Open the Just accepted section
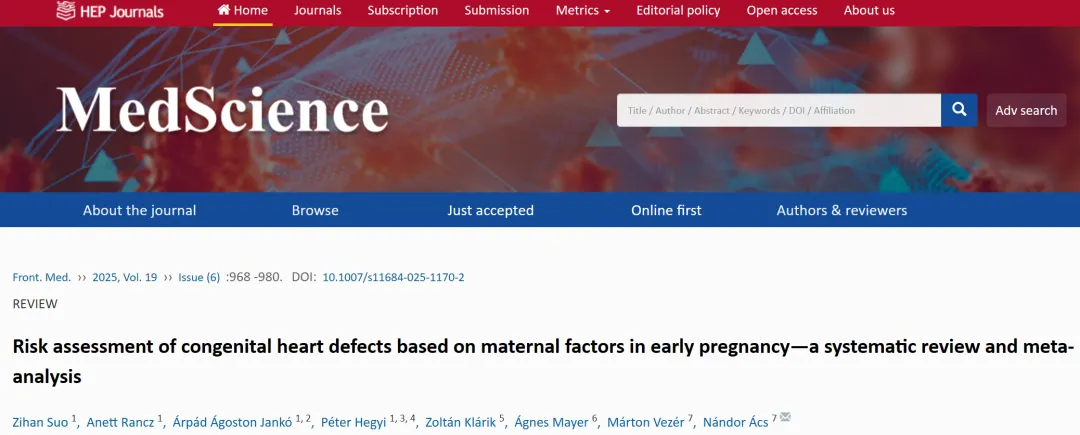This screenshot has height=435, width=1080. click(x=490, y=211)
